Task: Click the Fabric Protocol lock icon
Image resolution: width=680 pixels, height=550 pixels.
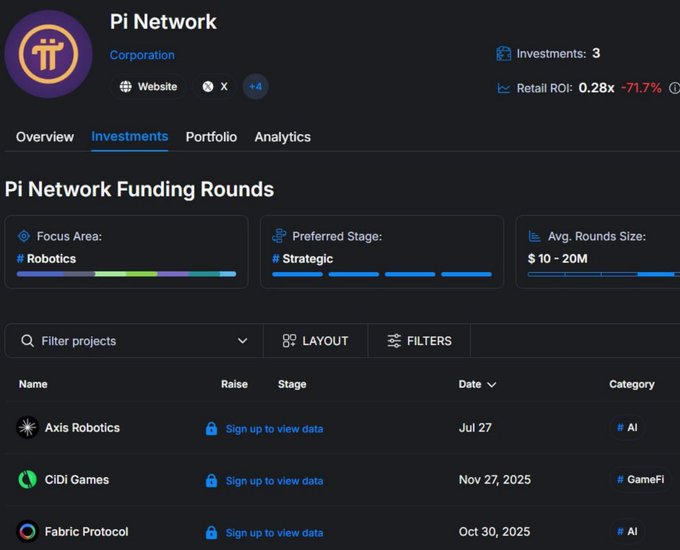Action: (211, 533)
